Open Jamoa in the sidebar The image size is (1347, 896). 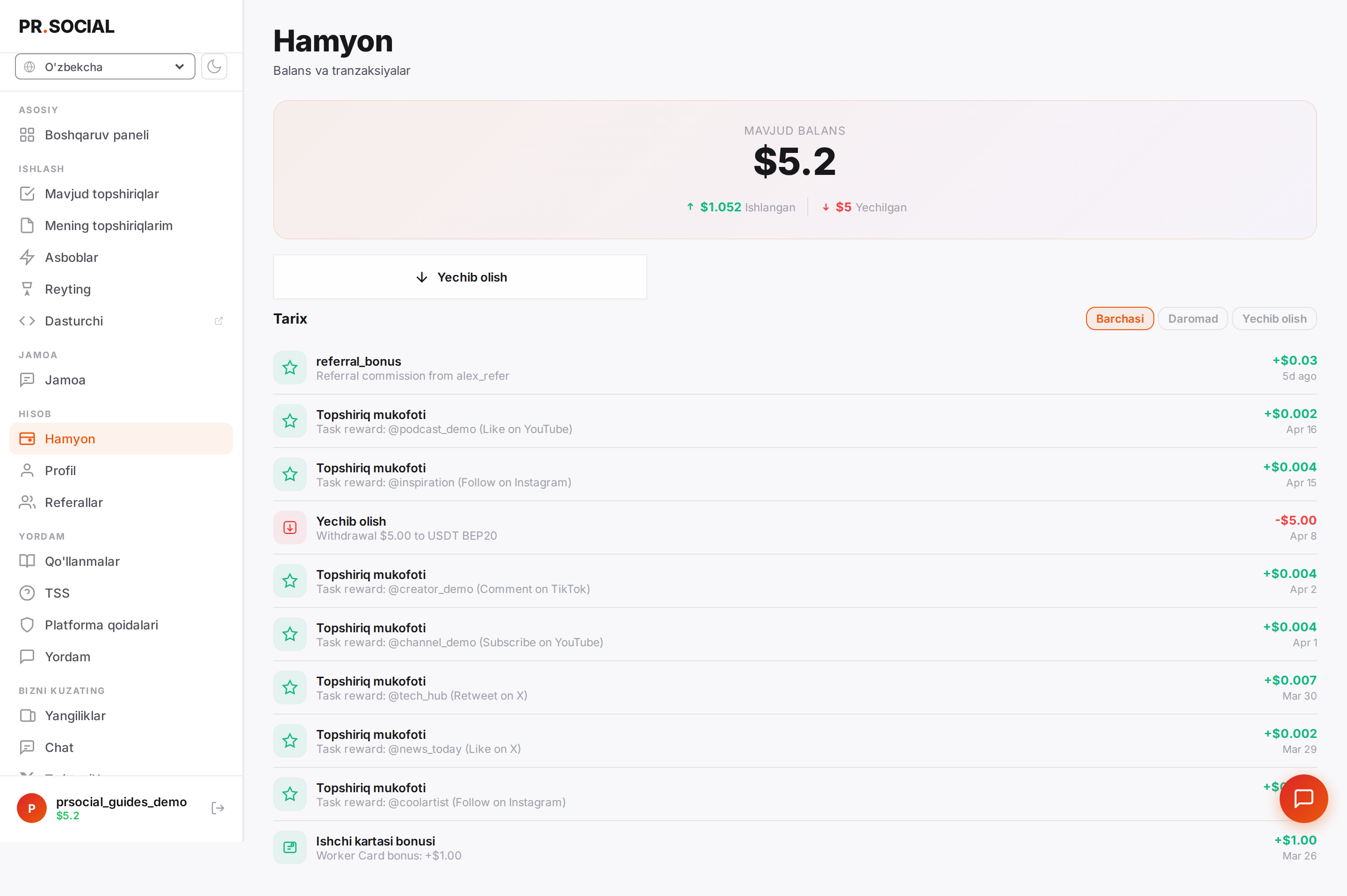(x=121, y=380)
